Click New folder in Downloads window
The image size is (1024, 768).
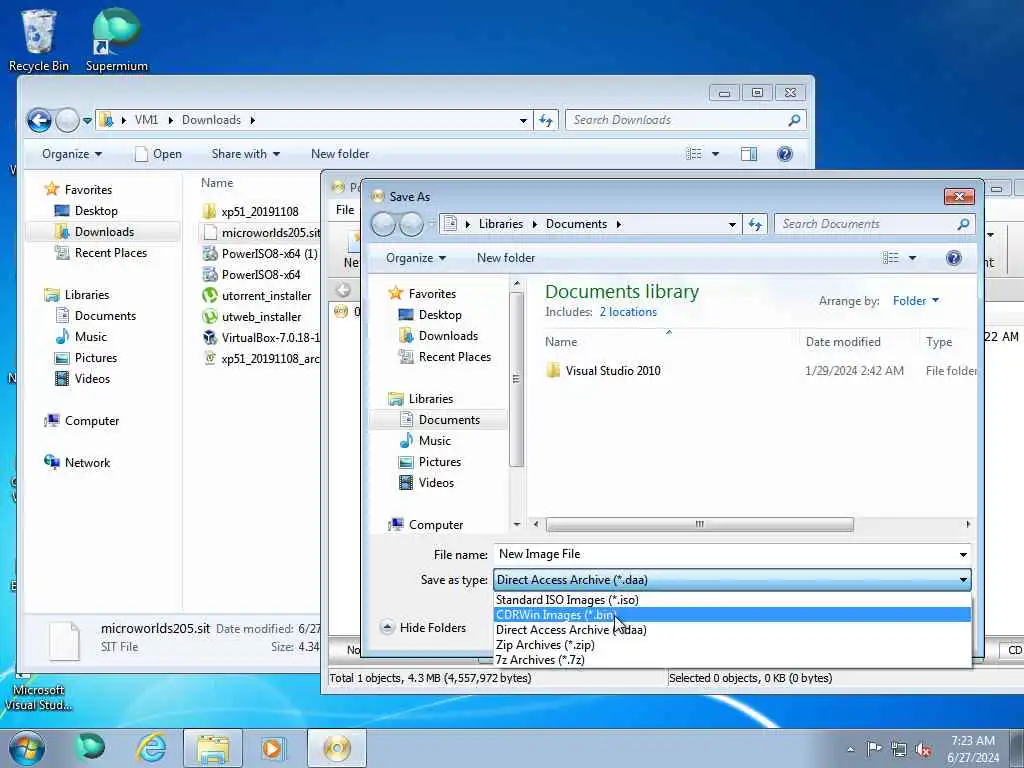(x=340, y=154)
